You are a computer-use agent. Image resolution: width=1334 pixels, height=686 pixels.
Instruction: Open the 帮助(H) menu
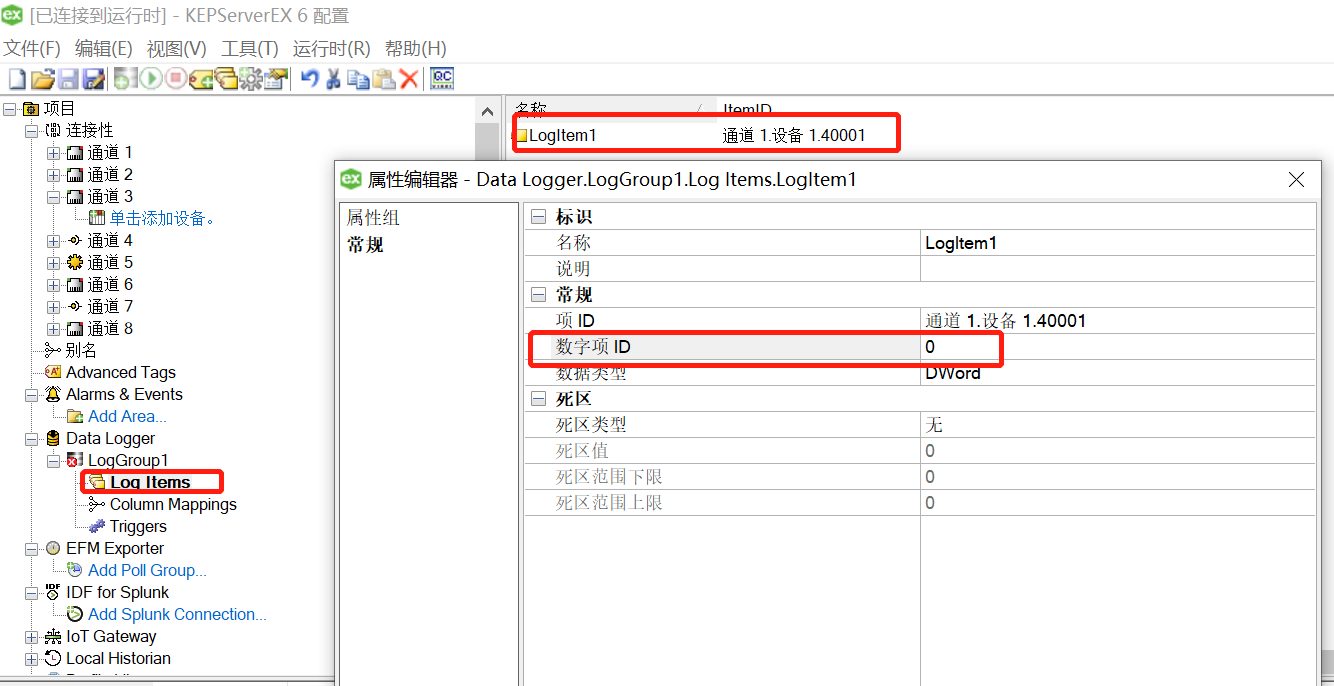416,48
